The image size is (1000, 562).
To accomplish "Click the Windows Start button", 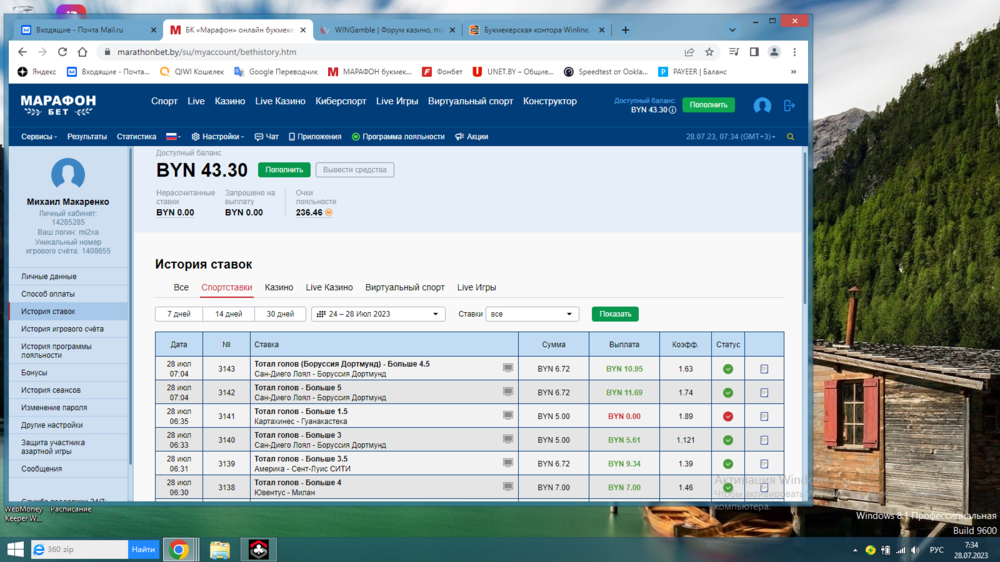I will point(15,549).
